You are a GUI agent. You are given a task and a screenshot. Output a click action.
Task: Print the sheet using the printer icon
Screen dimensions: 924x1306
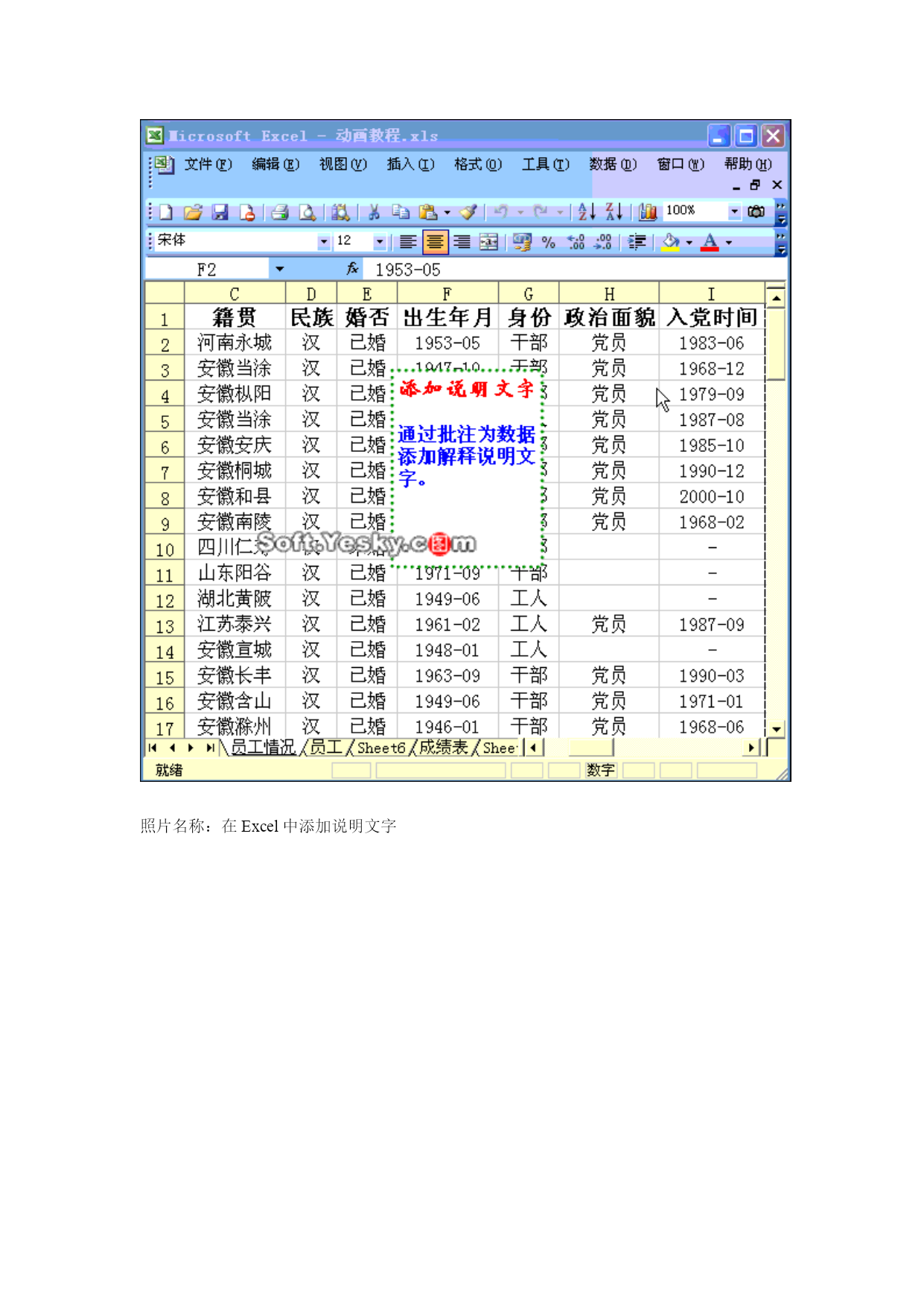pyautogui.click(x=280, y=212)
